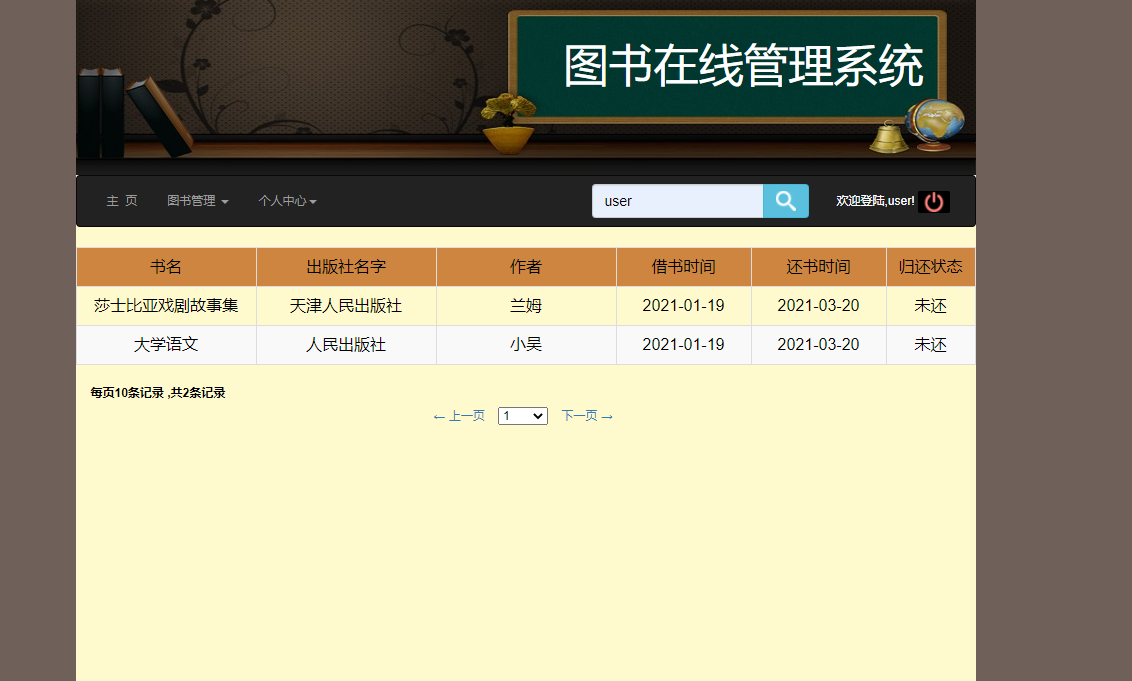Click the 出版社名字 column header
The width and height of the screenshot is (1132, 681).
pos(346,266)
